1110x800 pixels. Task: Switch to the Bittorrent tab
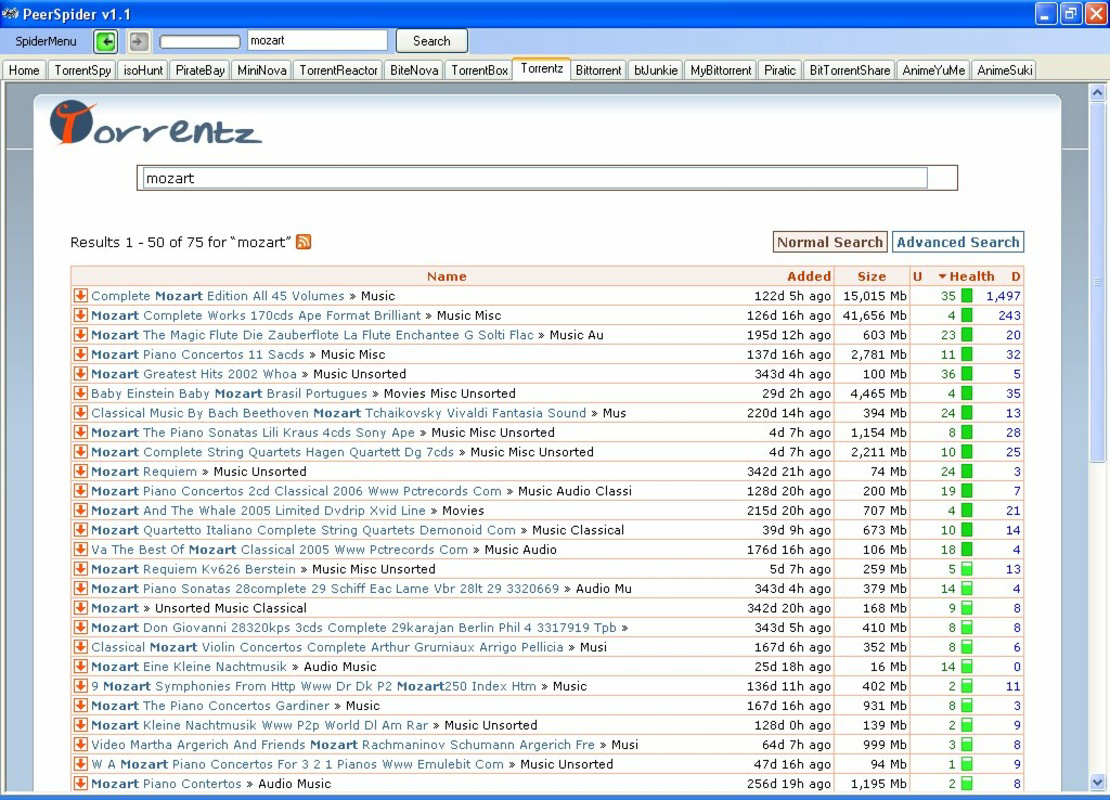(x=598, y=70)
